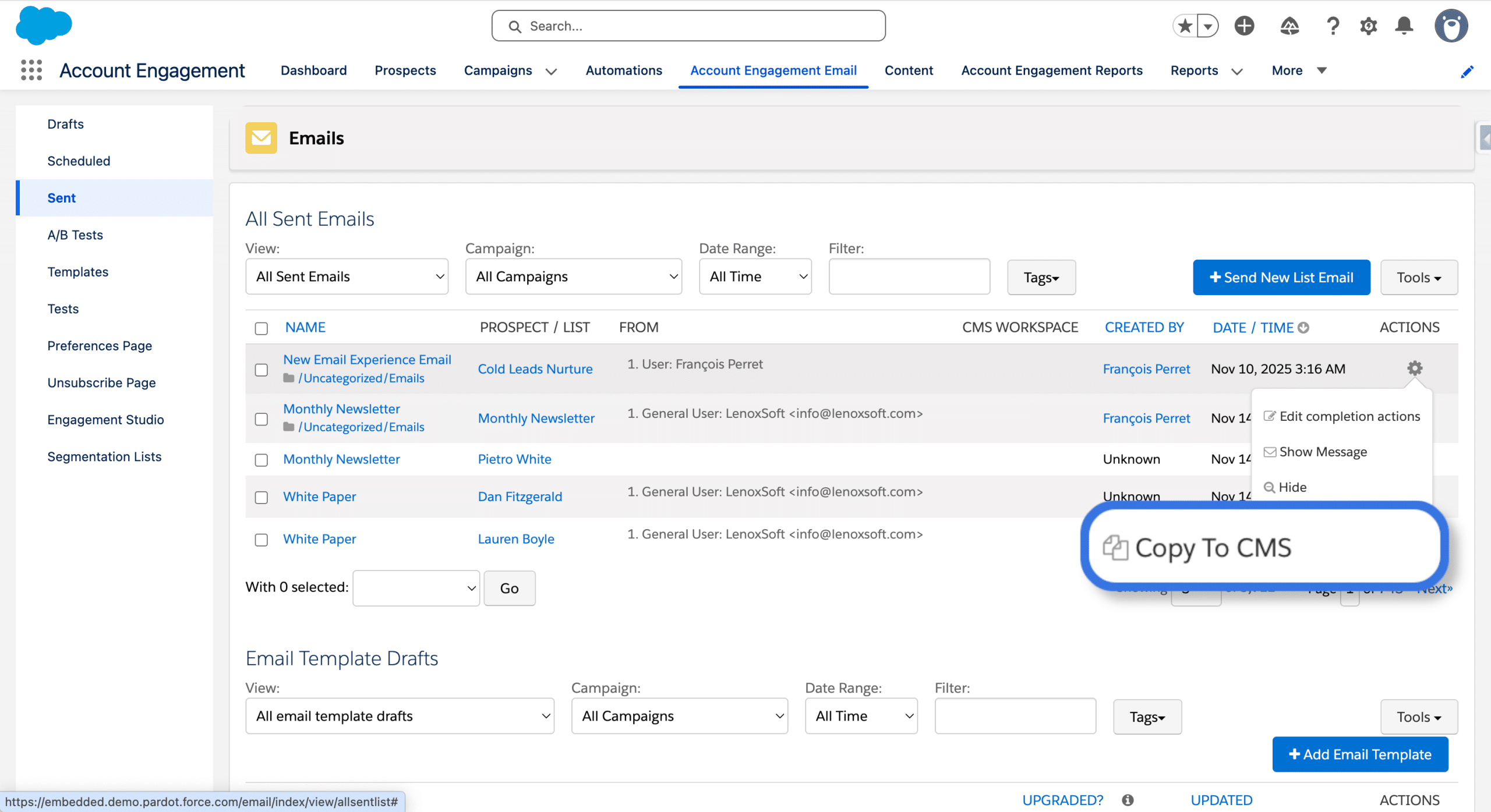Screen dimensions: 1491x812
Task: Open the App Launcher grid icon
Action: coord(31,70)
